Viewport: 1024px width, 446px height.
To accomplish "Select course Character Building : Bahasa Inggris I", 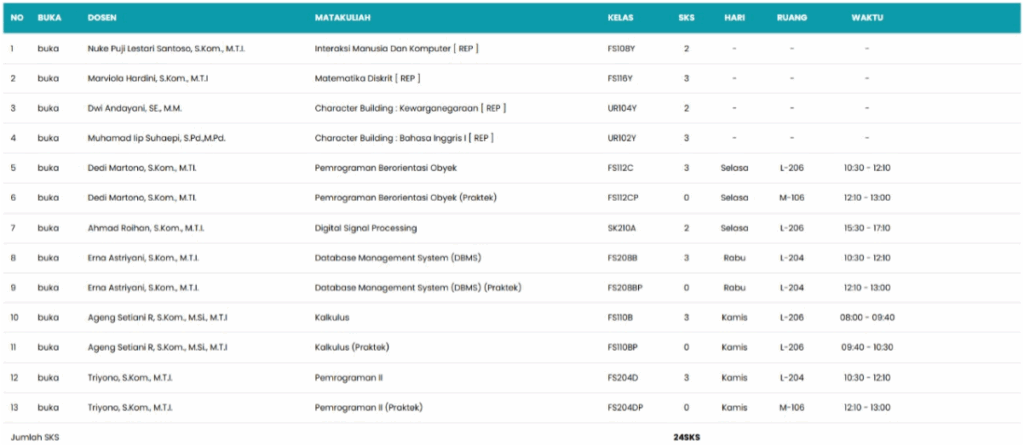I will point(404,138).
